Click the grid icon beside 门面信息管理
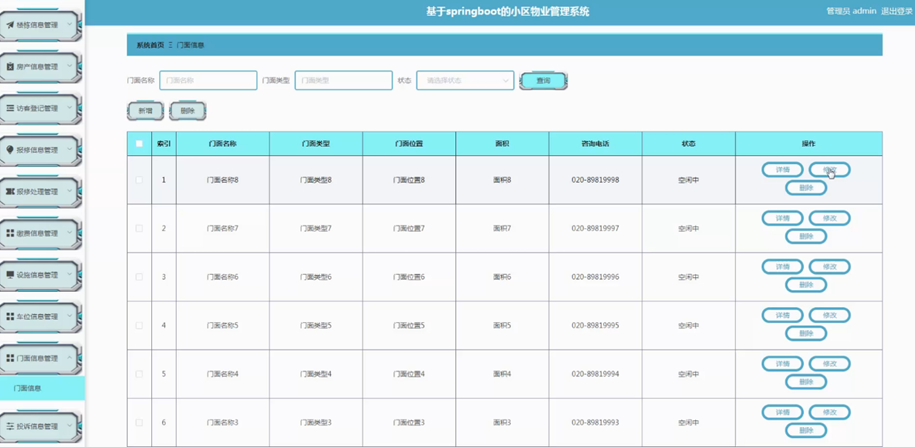The height and width of the screenshot is (447, 915). click(10, 358)
